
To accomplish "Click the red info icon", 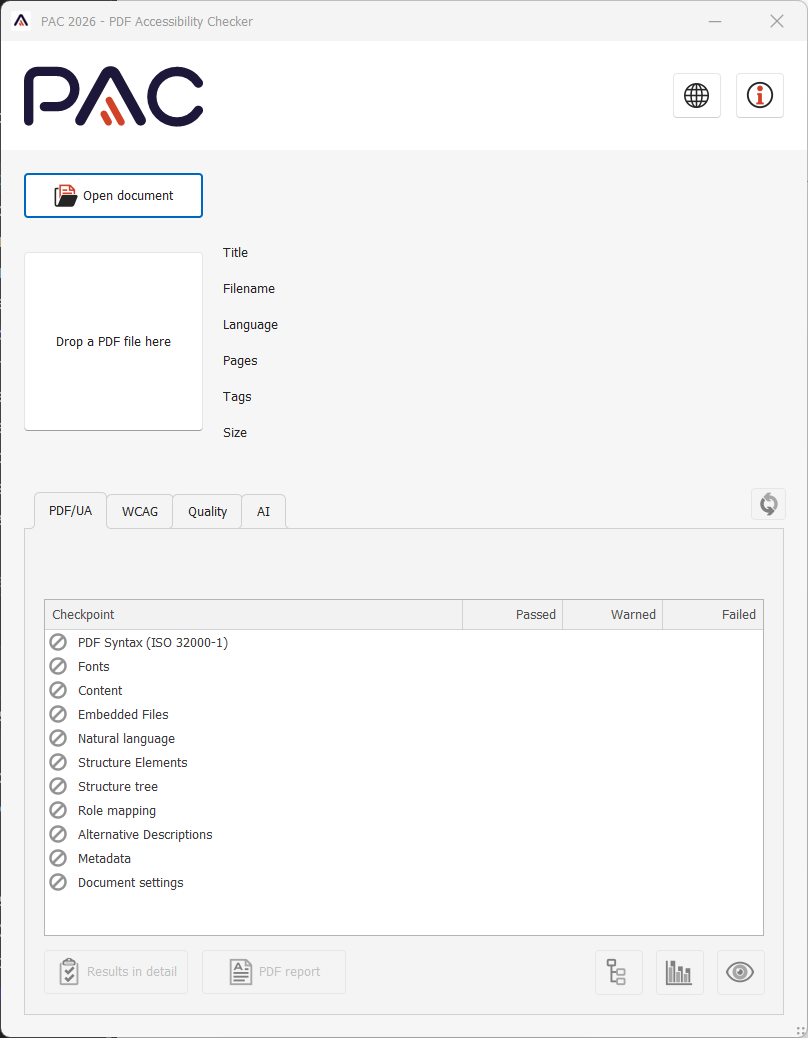I will (760, 95).
